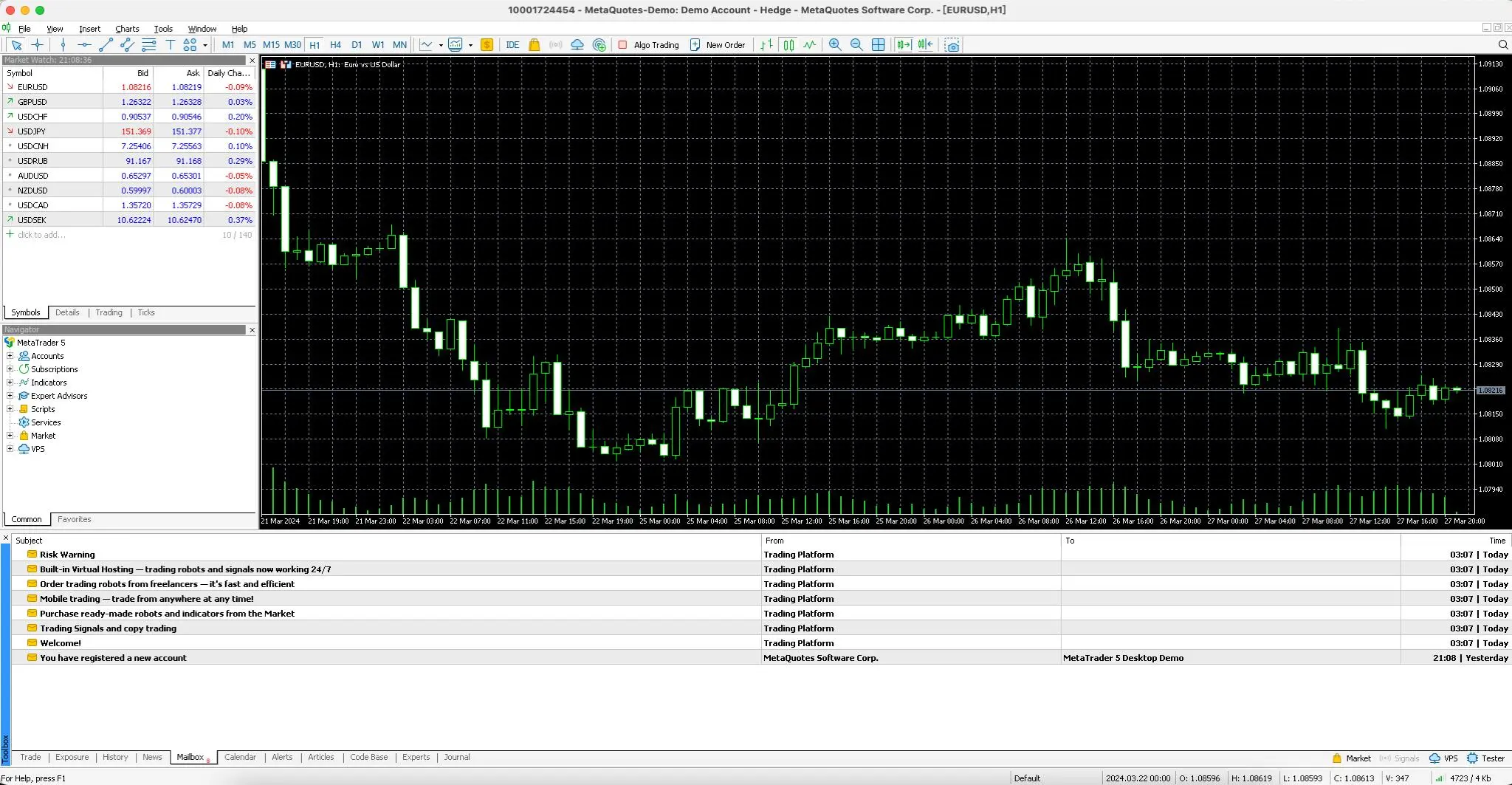Switch timeframe to H4
The image size is (1512, 785).
pos(335,45)
